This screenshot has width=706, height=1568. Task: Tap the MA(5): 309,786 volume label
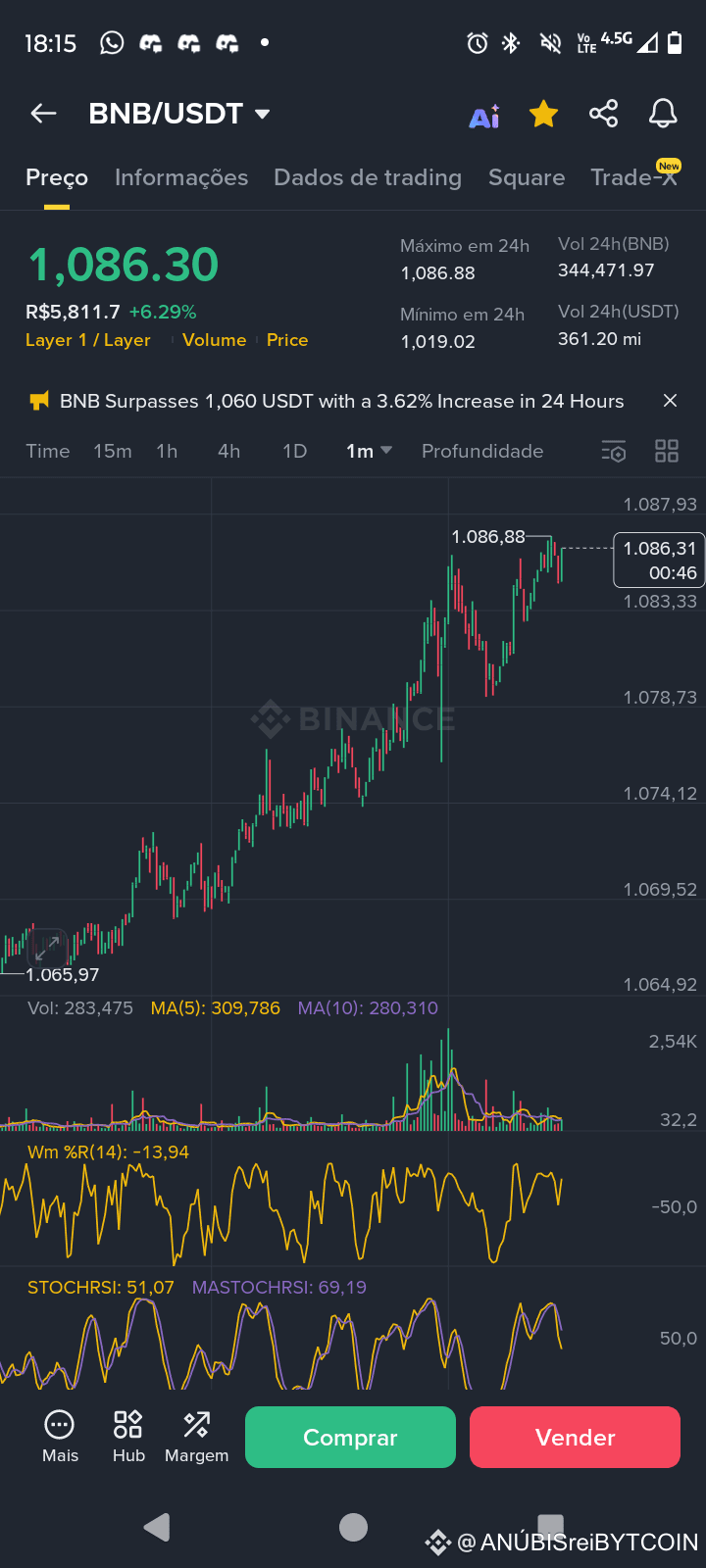pos(216,1008)
